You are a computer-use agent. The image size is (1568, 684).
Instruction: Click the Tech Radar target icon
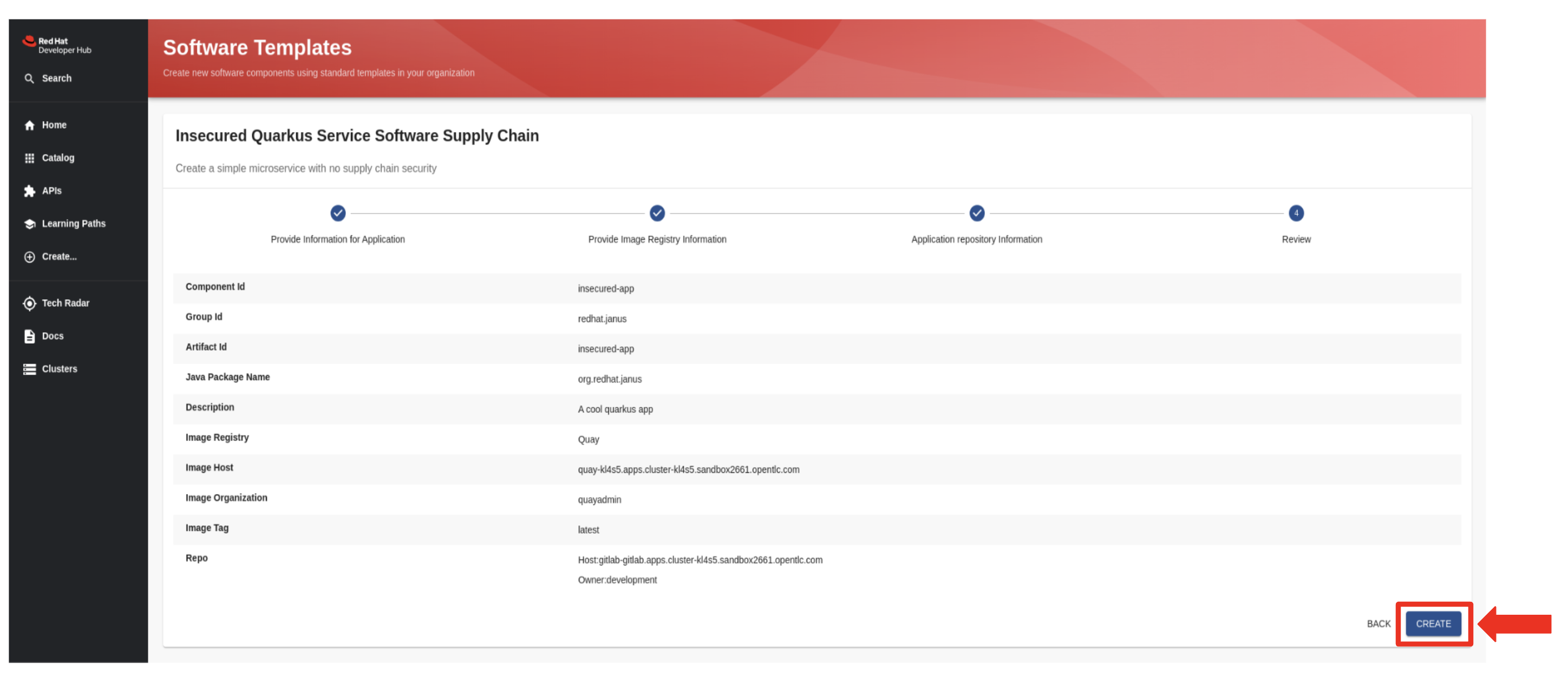point(29,303)
